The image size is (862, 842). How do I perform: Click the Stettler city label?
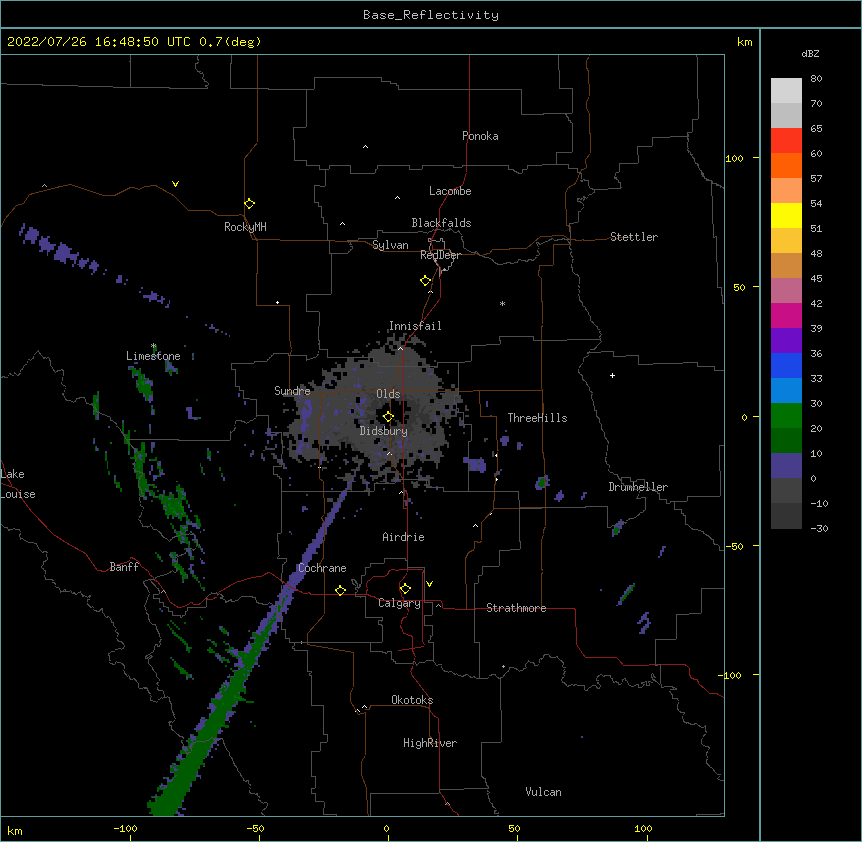click(x=634, y=237)
